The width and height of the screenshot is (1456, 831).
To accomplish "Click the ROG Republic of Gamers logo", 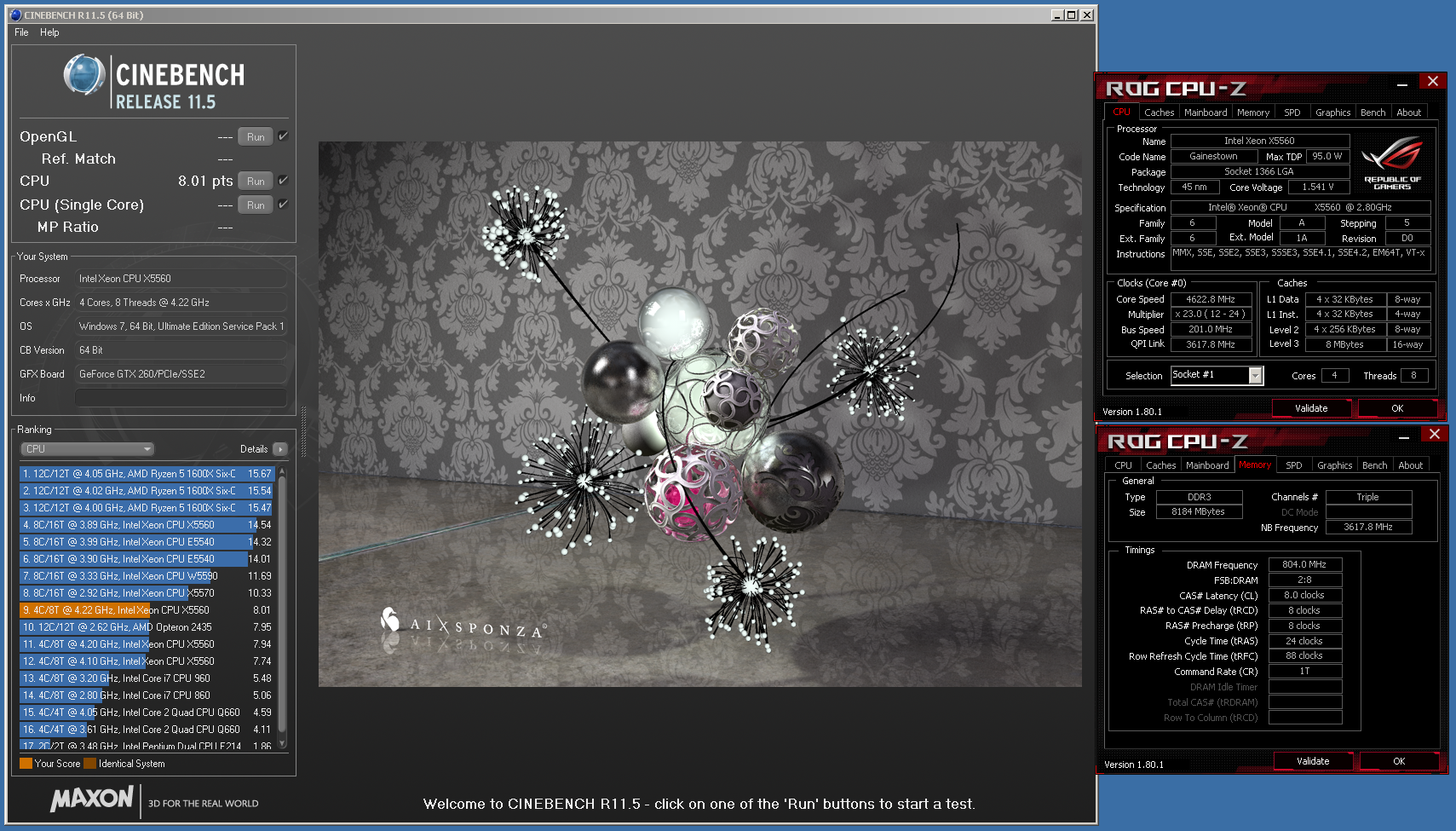I will (1392, 164).
